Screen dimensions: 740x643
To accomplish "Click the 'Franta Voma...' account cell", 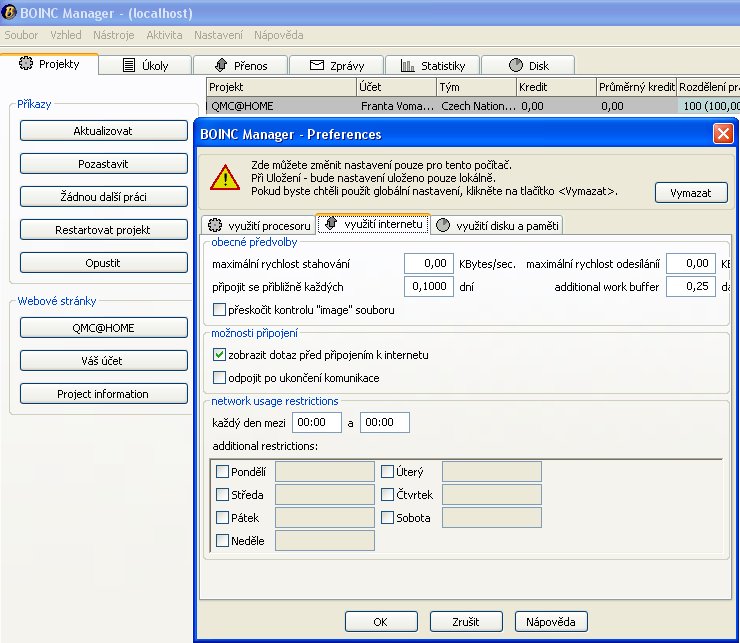I will click(397, 106).
